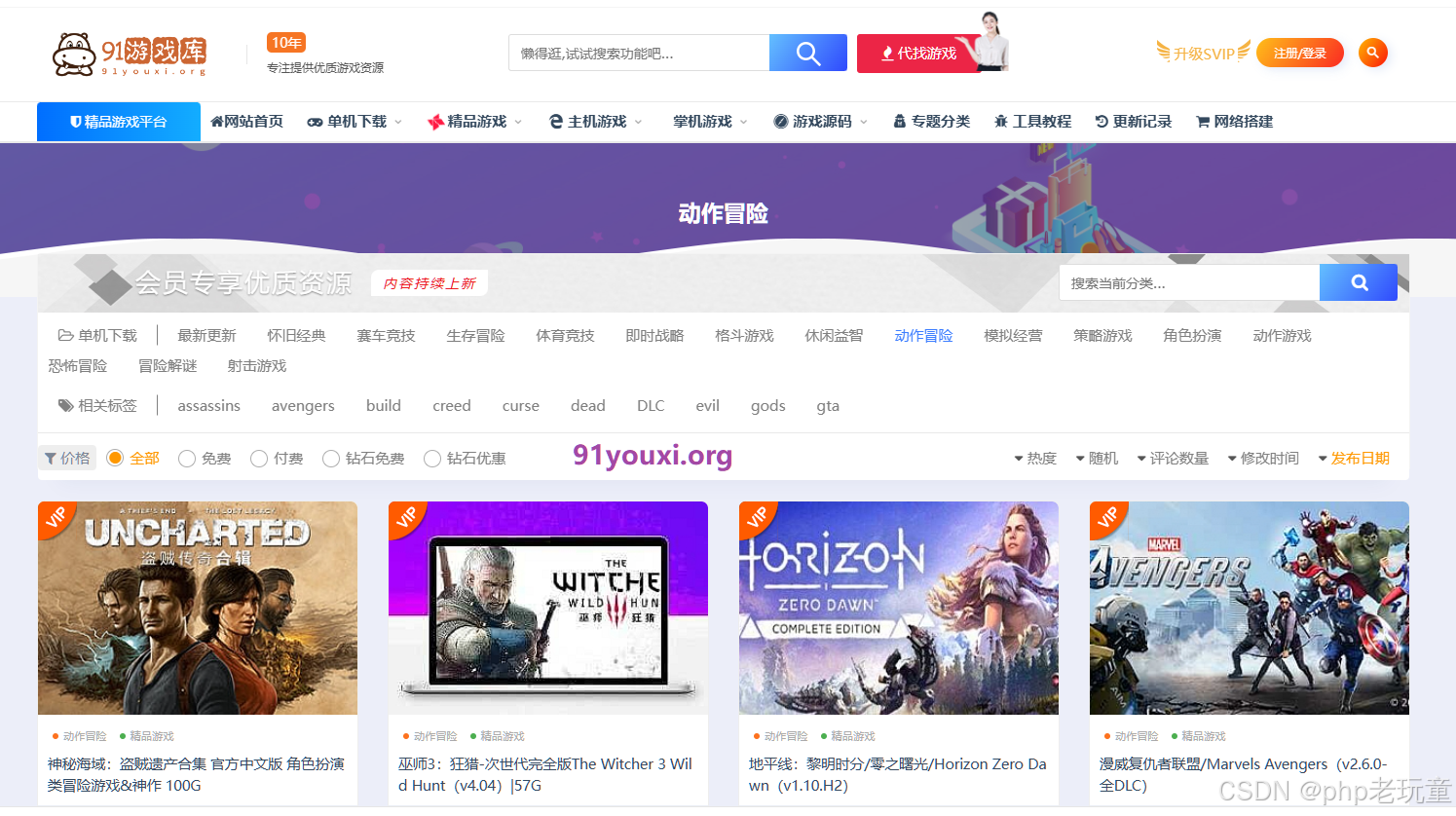The image size is (1456, 816).
Task: Open the 即时战略 category
Action: (x=654, y=335)
